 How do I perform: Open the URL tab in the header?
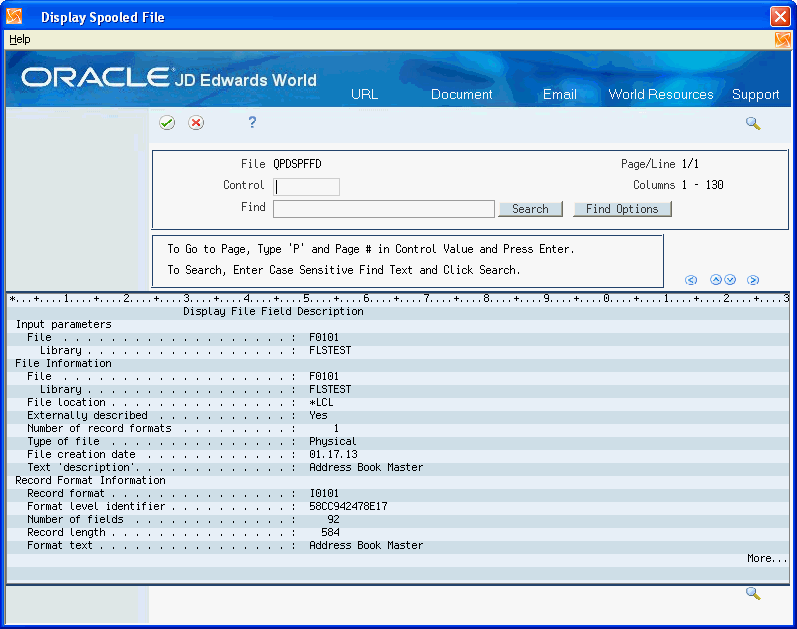364,94
